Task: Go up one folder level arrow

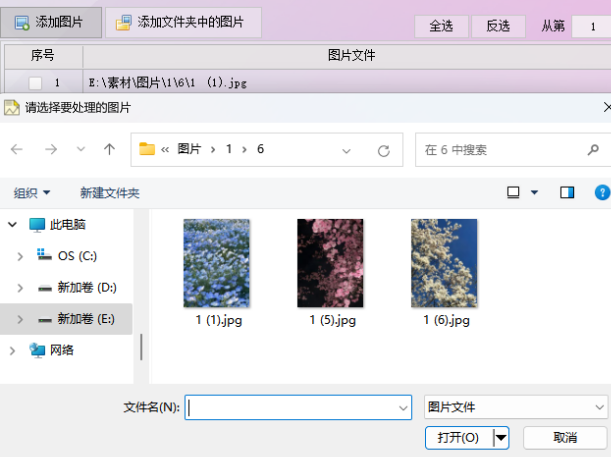Action: [109, 149]
